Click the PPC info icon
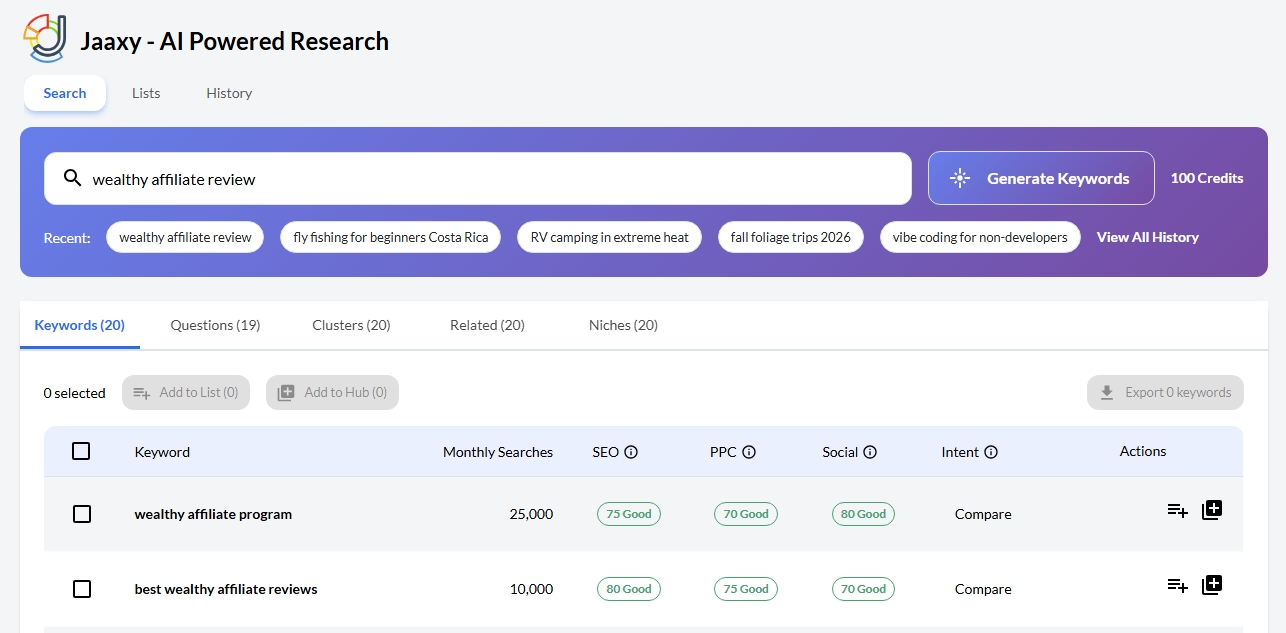 coord(749,452)
